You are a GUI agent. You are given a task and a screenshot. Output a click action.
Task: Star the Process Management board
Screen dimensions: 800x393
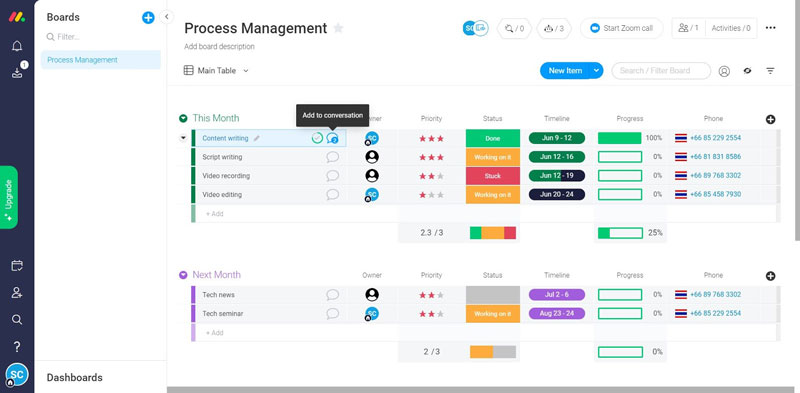click(x=338, y=28)
